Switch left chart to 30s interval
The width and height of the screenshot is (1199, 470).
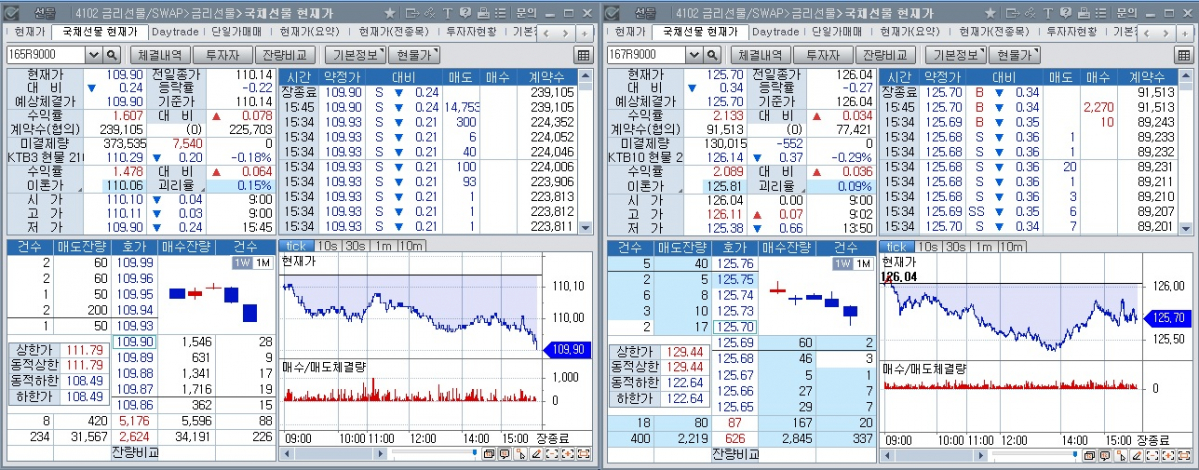tap(354, 246)
